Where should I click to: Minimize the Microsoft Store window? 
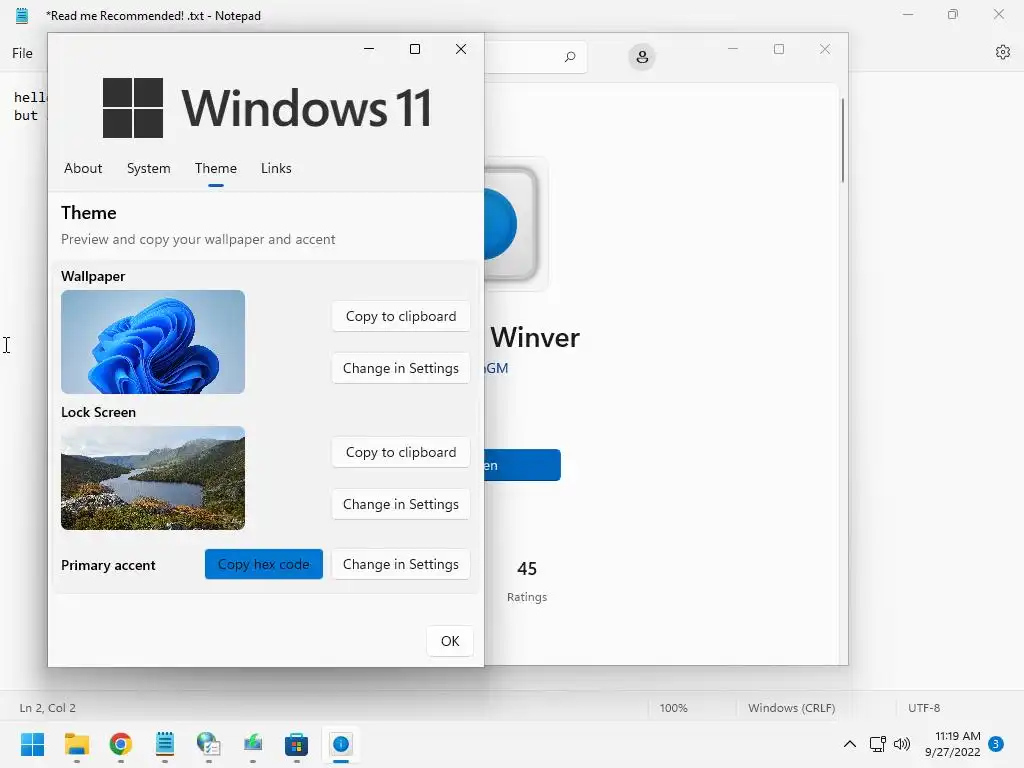733,49
